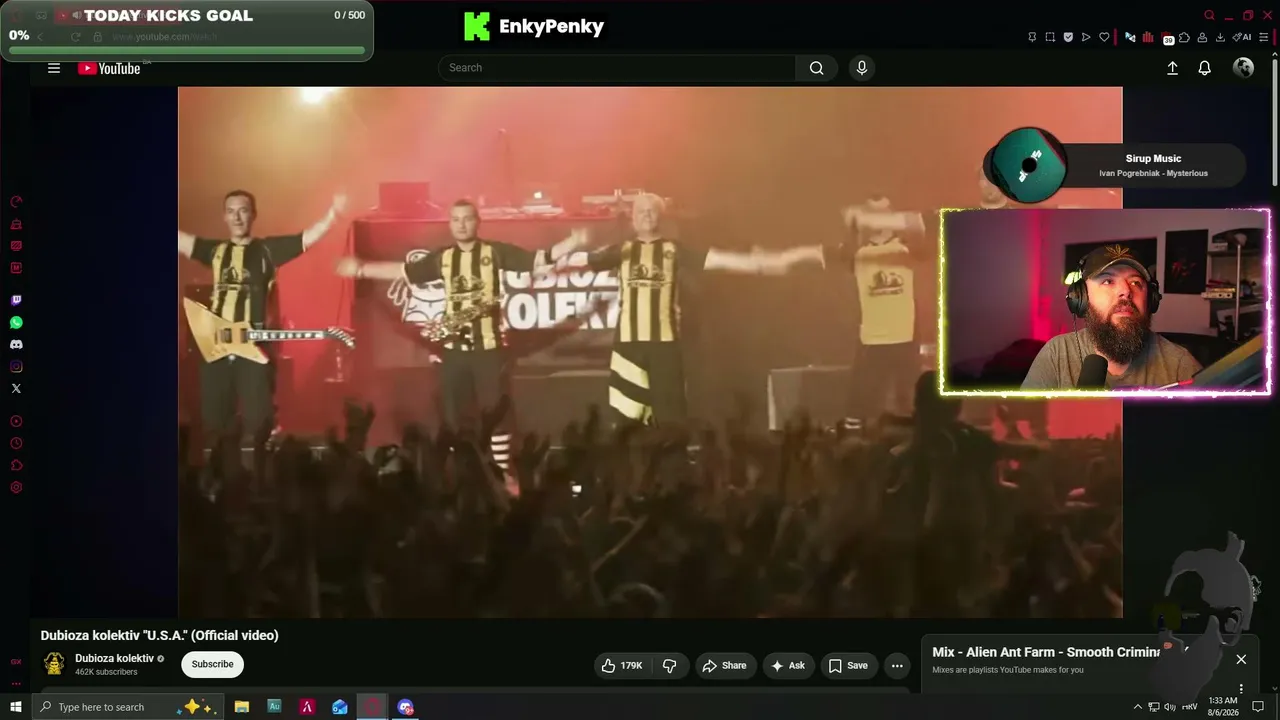The width and height of the screenshot is (1280, 720).
Task: Show hidden system tray icons chevron
Action: click(1137, 707)
